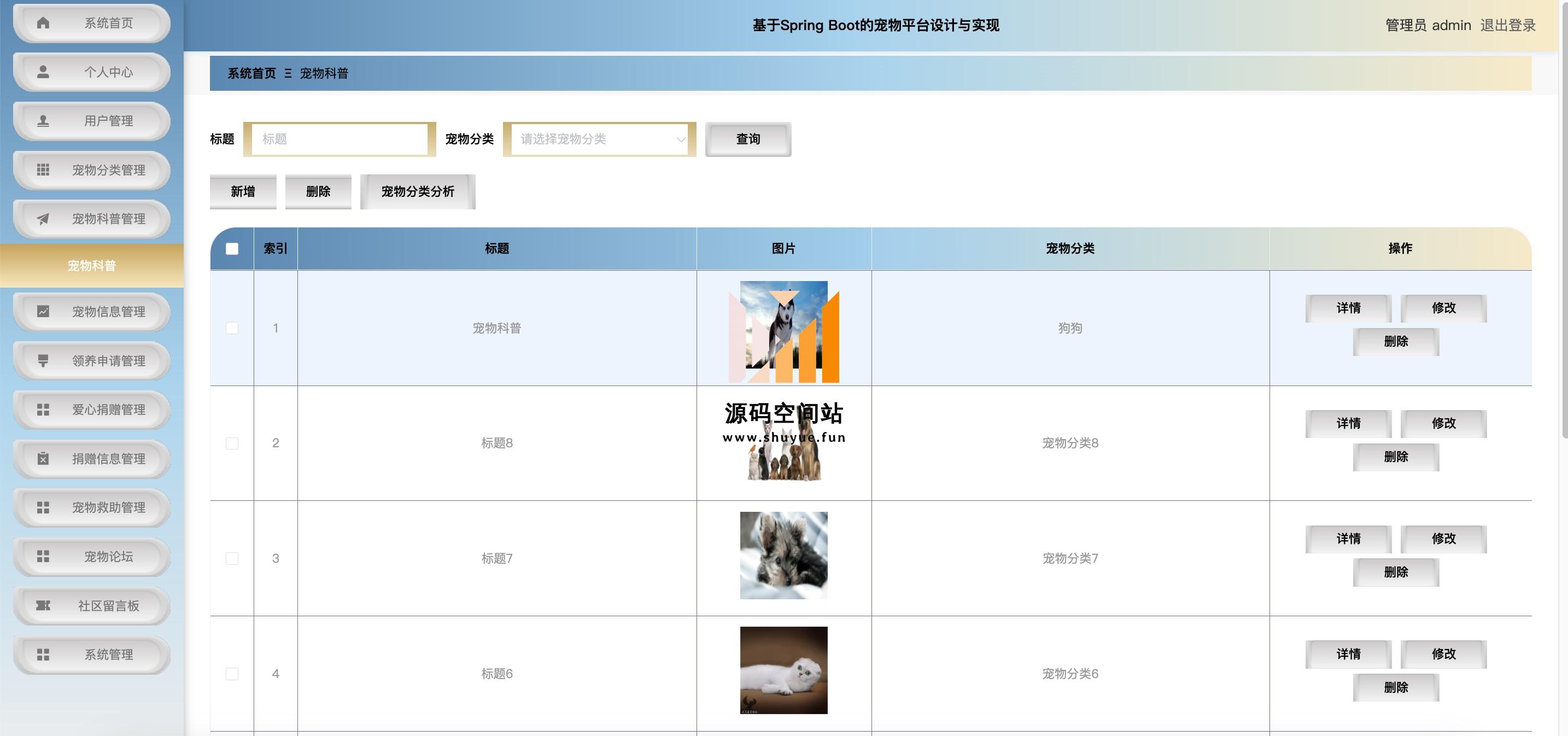Check the checkbox for row 标题6
1568x736 pixels.
232,674
